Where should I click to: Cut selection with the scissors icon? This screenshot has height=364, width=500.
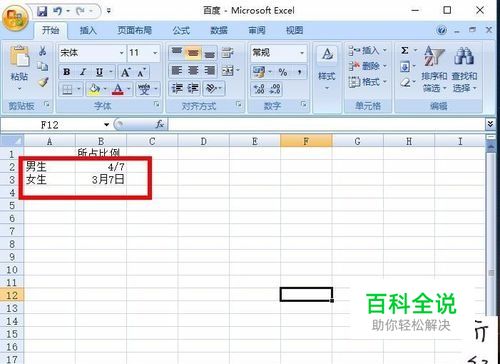[x=43, y=51]
